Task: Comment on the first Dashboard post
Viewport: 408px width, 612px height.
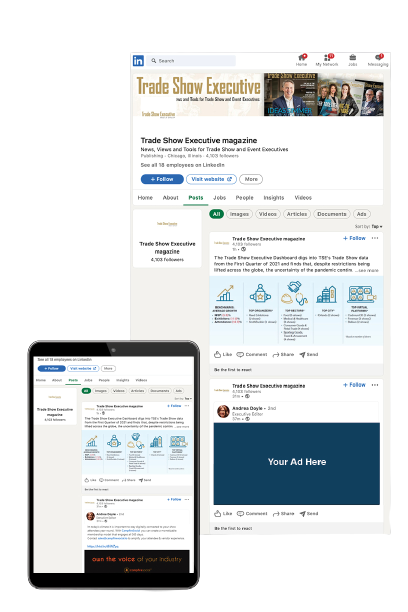Action: click(252, 354)
